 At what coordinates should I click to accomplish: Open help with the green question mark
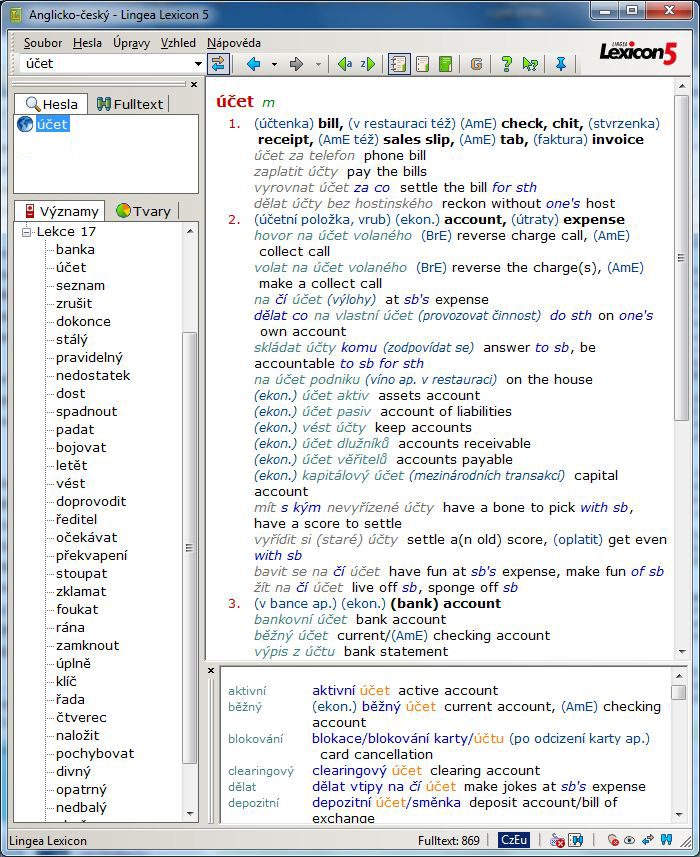click(507, 64)
